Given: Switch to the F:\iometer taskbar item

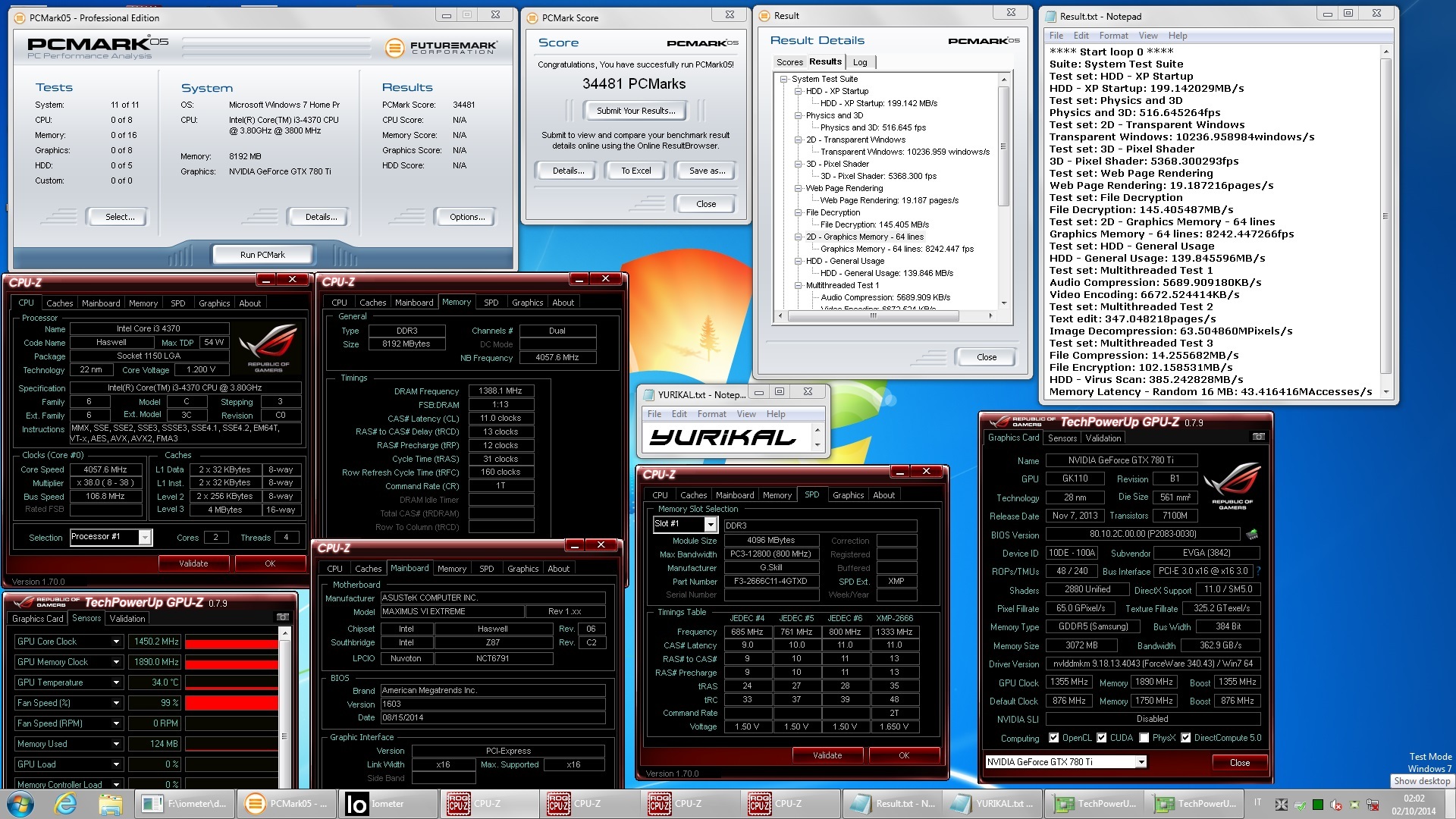Looking at the screenshot, I should pyautogui.click(x=184, y=803).
